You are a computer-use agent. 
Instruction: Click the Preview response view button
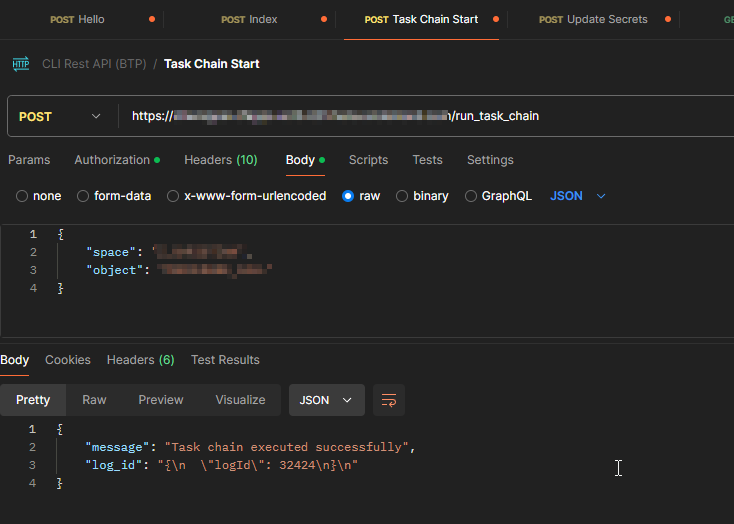(161, 400)
